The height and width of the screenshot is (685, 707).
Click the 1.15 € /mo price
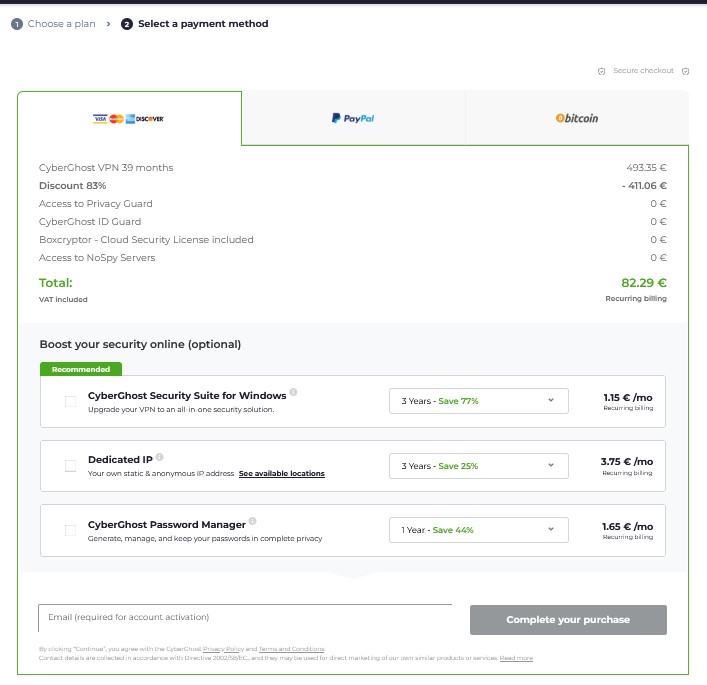coord(628,398)
